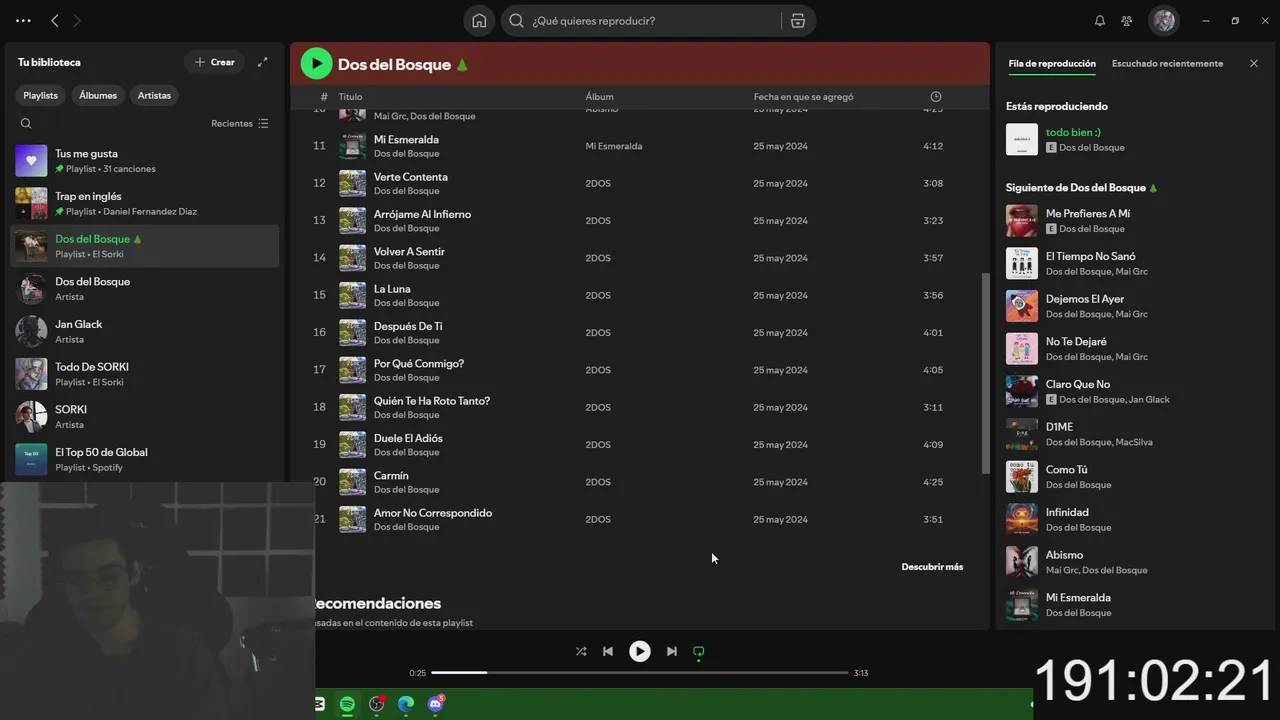The image size is (1280, 720).
Task: Select track Por Qué Conmigo?
Action: click(x=640, y=370)
